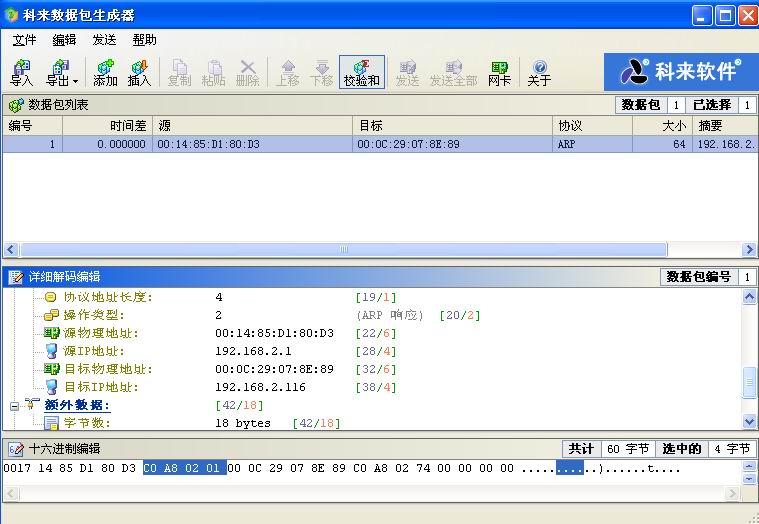Viewport: 759px width, 524px height.
Task: Open the 发送 menu
Action: (x=105, y=40)
